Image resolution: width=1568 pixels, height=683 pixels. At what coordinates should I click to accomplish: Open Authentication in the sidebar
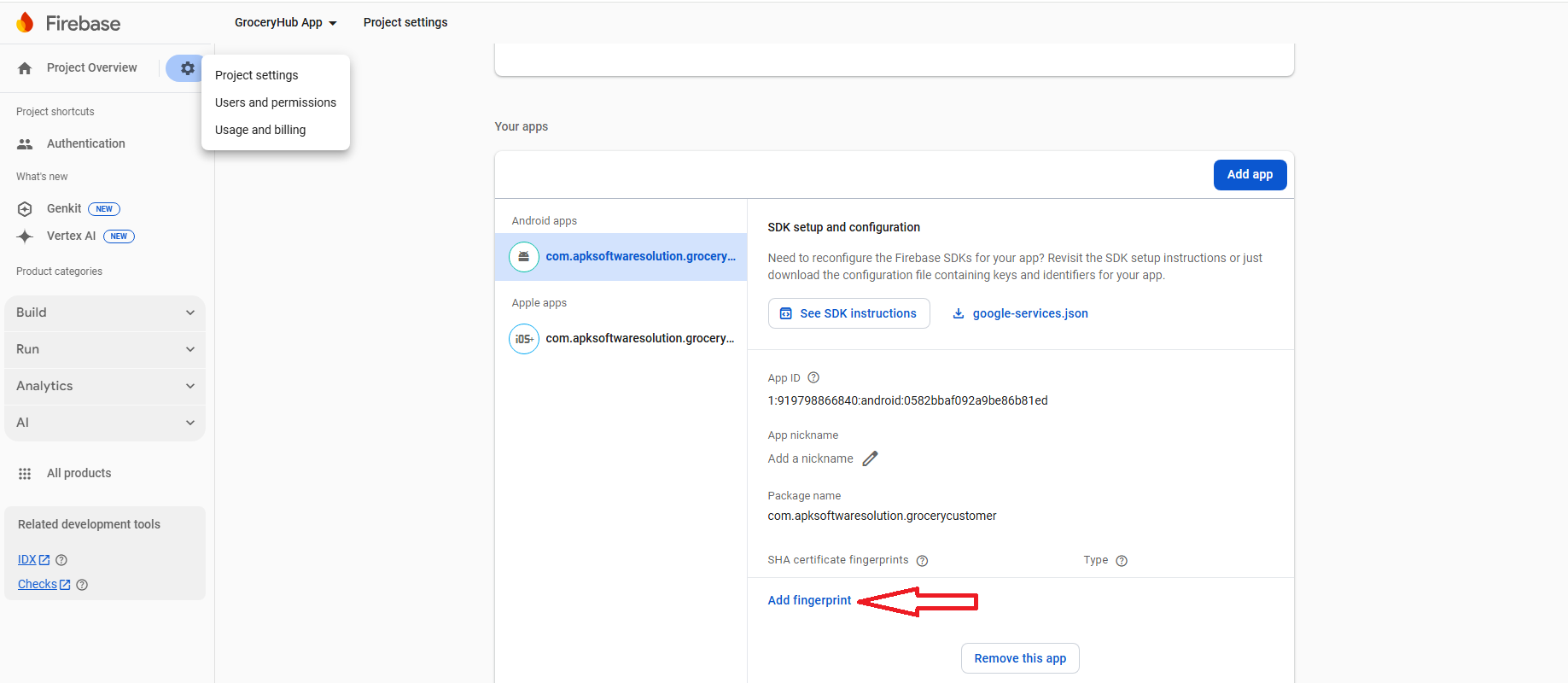(85, 144)
